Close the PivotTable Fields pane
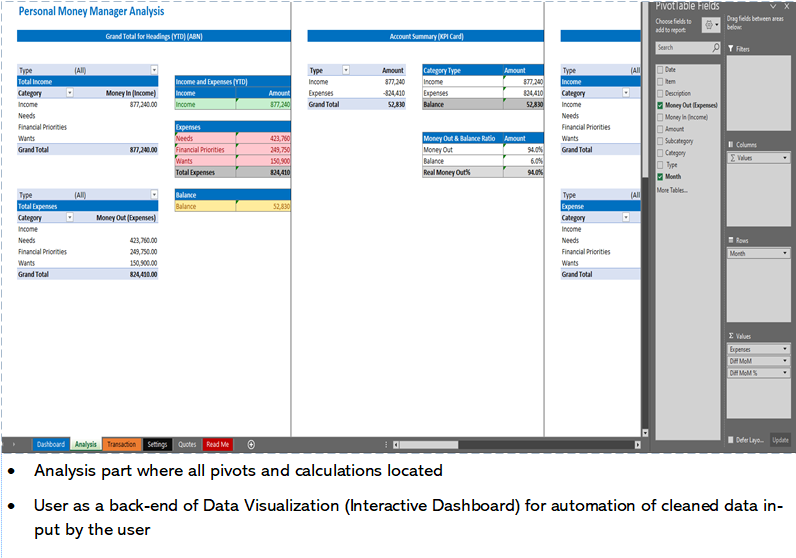 787,6
